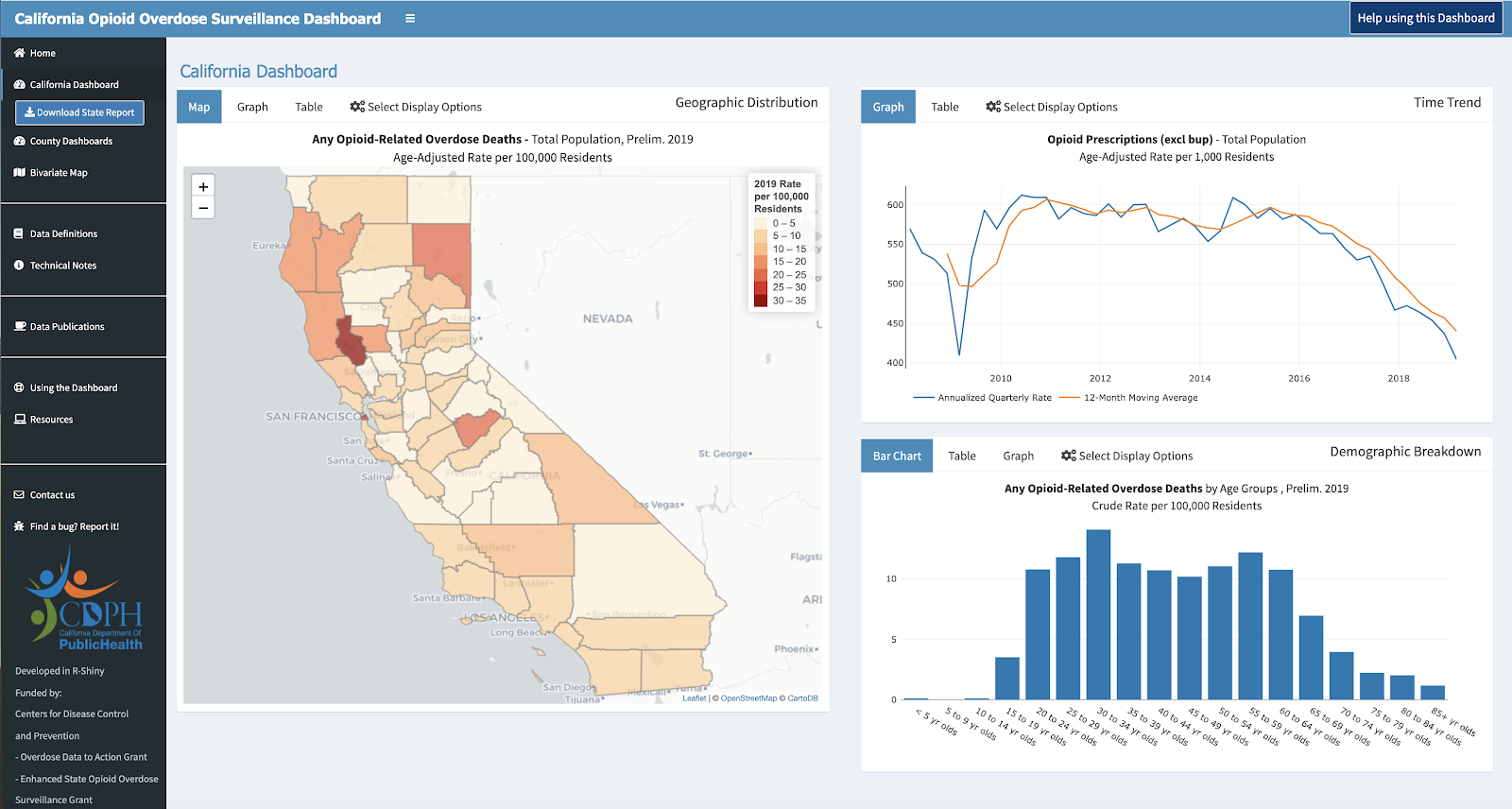The width and height of the screenshot is (1512, 809).
Task: Expand Demographic Breakdown Select Display Options
Action: coord(1127,456)
